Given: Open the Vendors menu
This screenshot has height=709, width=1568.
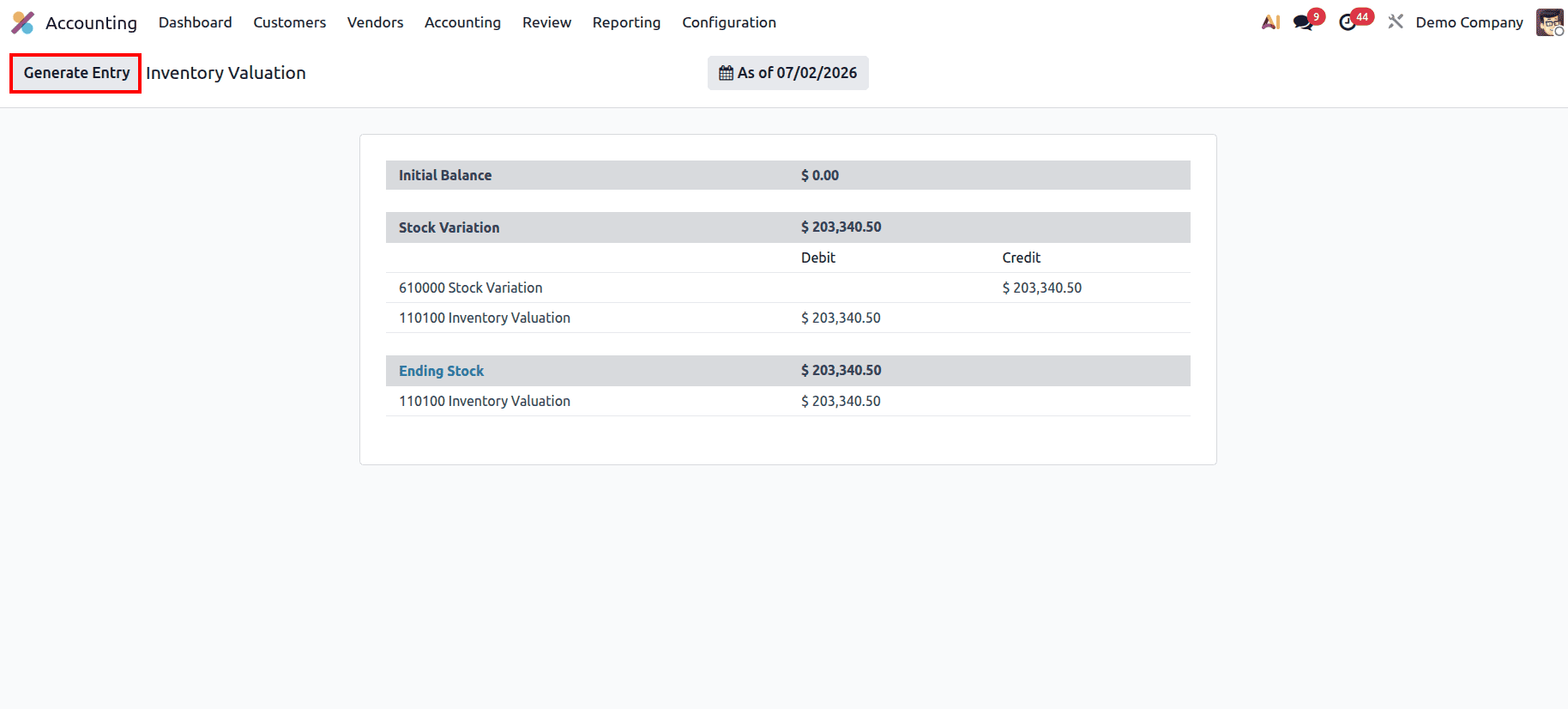Looking at the screenshot, I should click(x=375, y=22).
